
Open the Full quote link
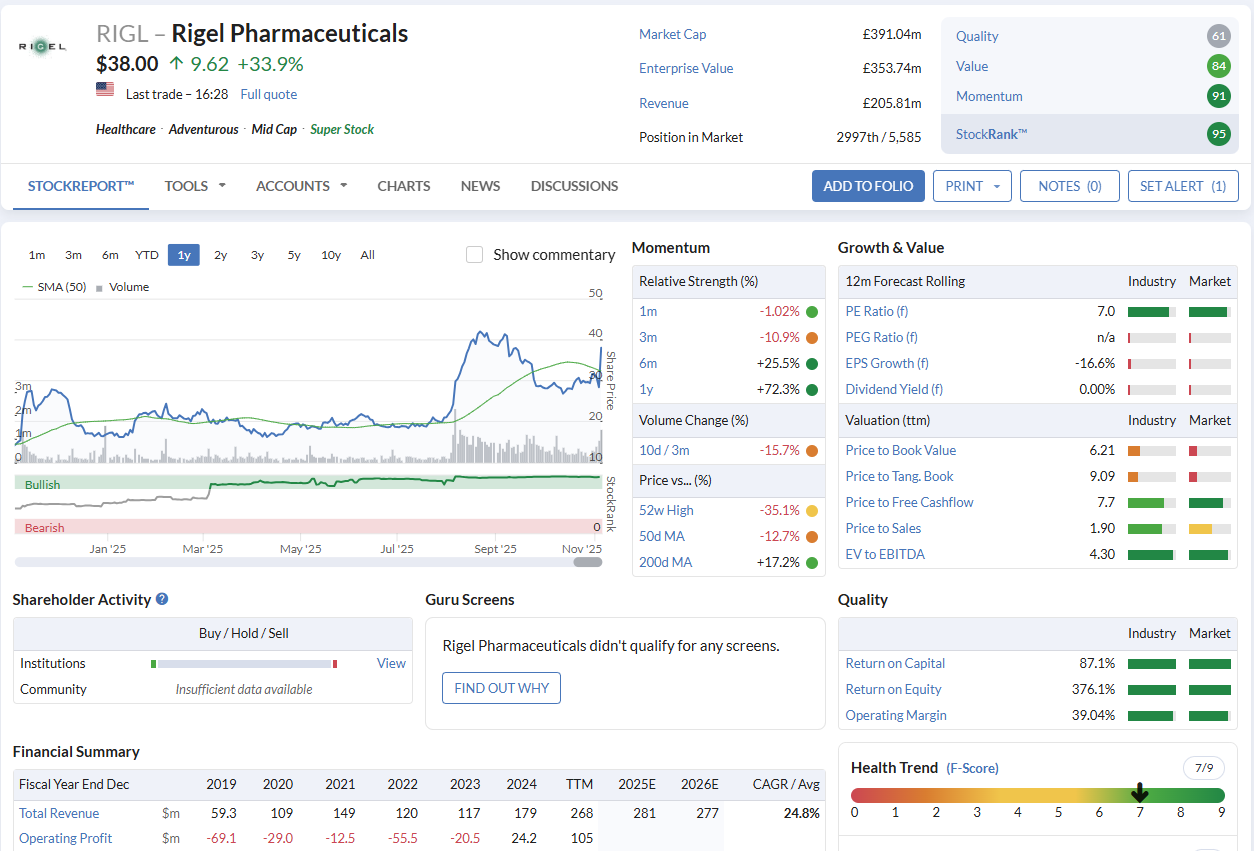coord(268,94)
